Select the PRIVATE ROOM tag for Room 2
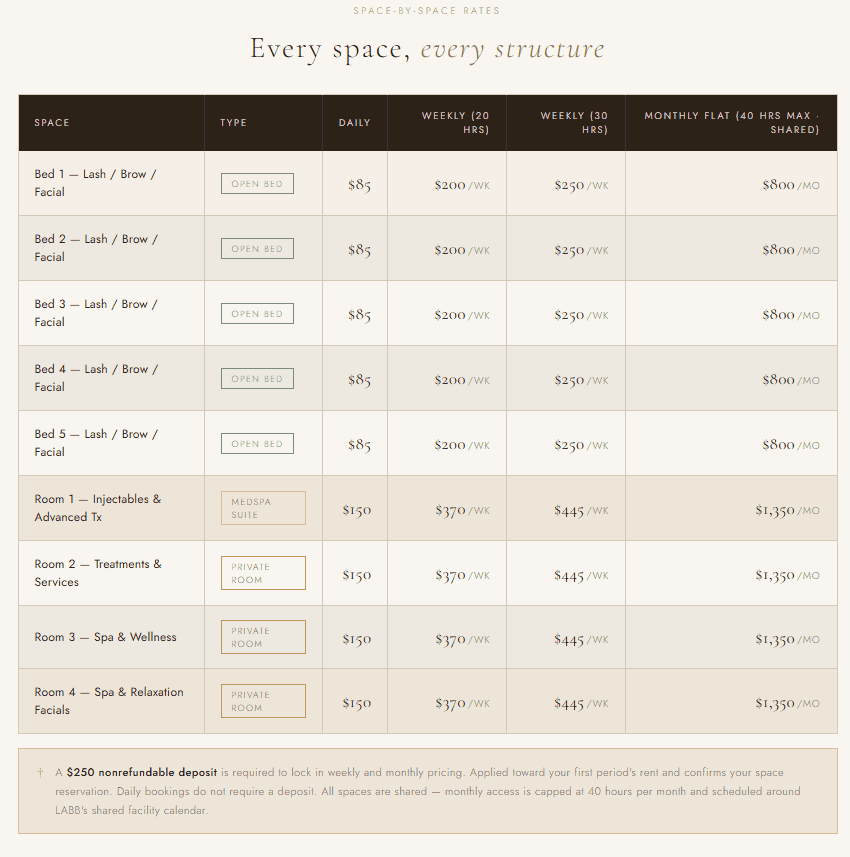The height and width of the screenshot is (857, 850). click(263, 573)
